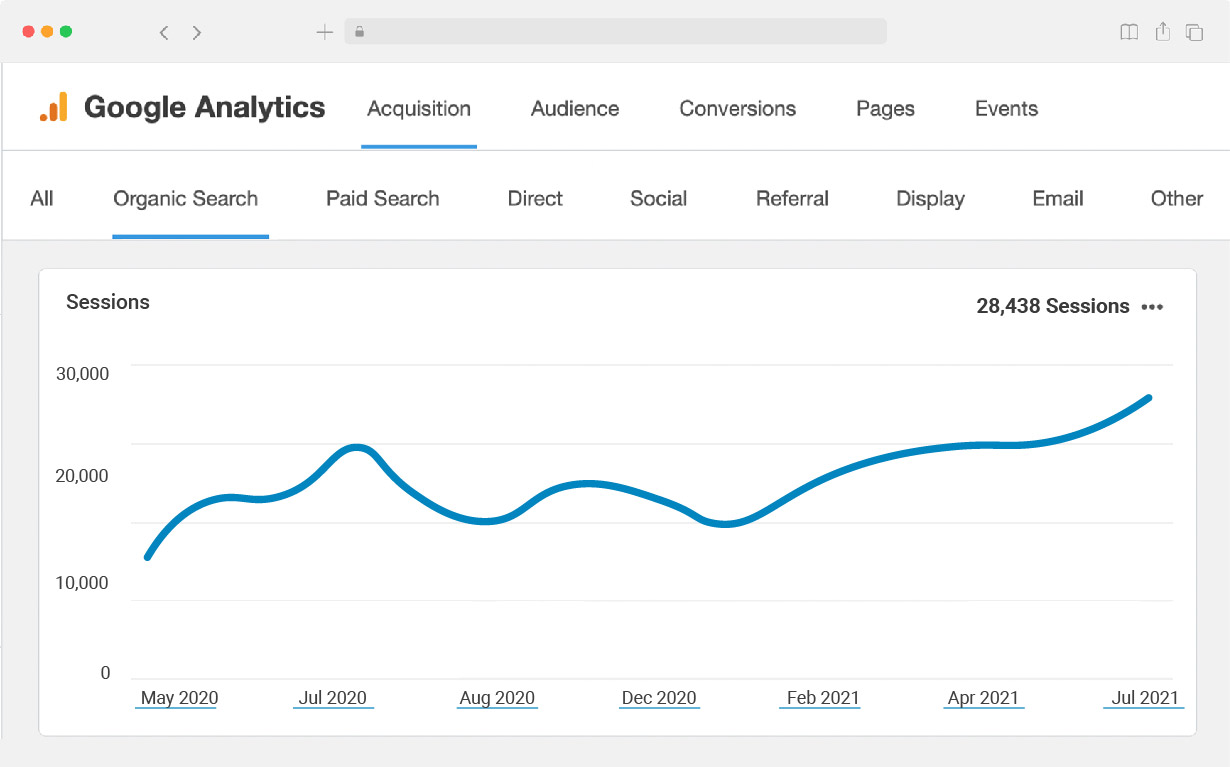Click the May 2020 date label

(179, 698)
